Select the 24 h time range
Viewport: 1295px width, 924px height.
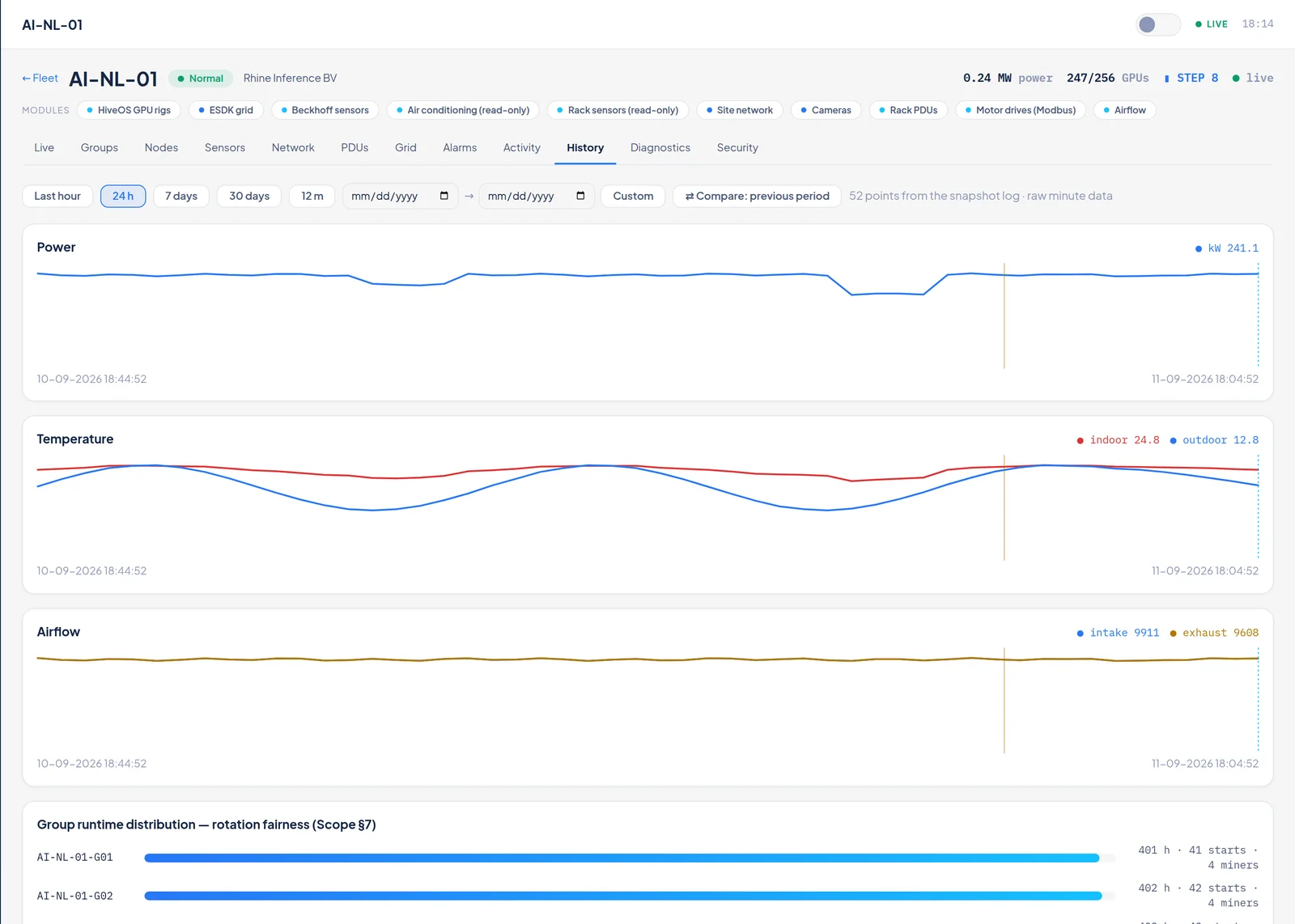(123, 197)
